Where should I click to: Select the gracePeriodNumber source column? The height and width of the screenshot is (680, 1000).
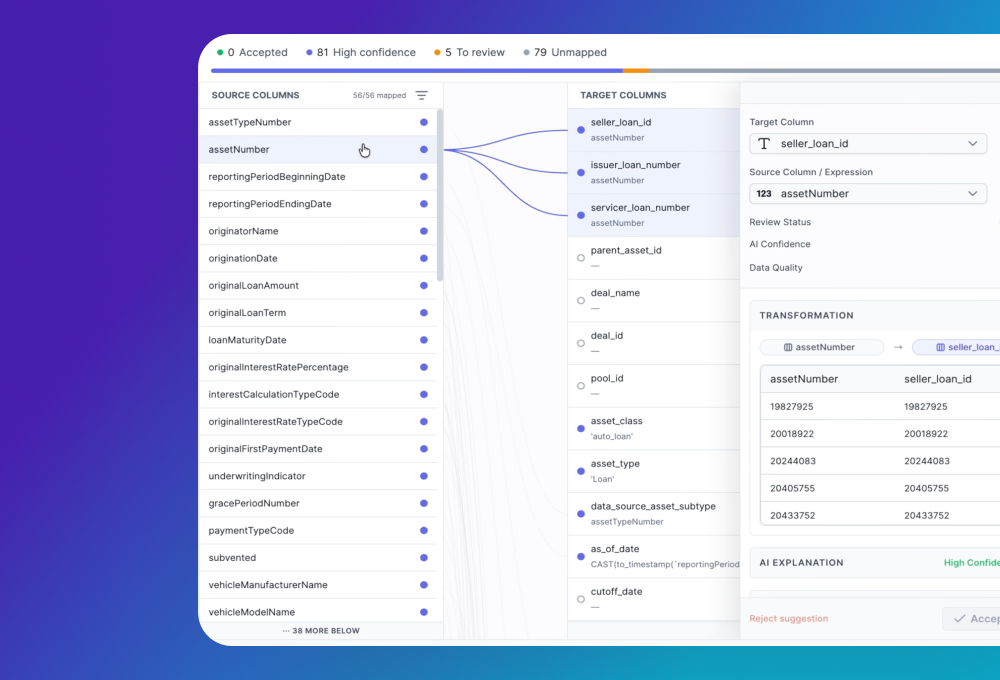pyautogui.click(x=318, y=503)
